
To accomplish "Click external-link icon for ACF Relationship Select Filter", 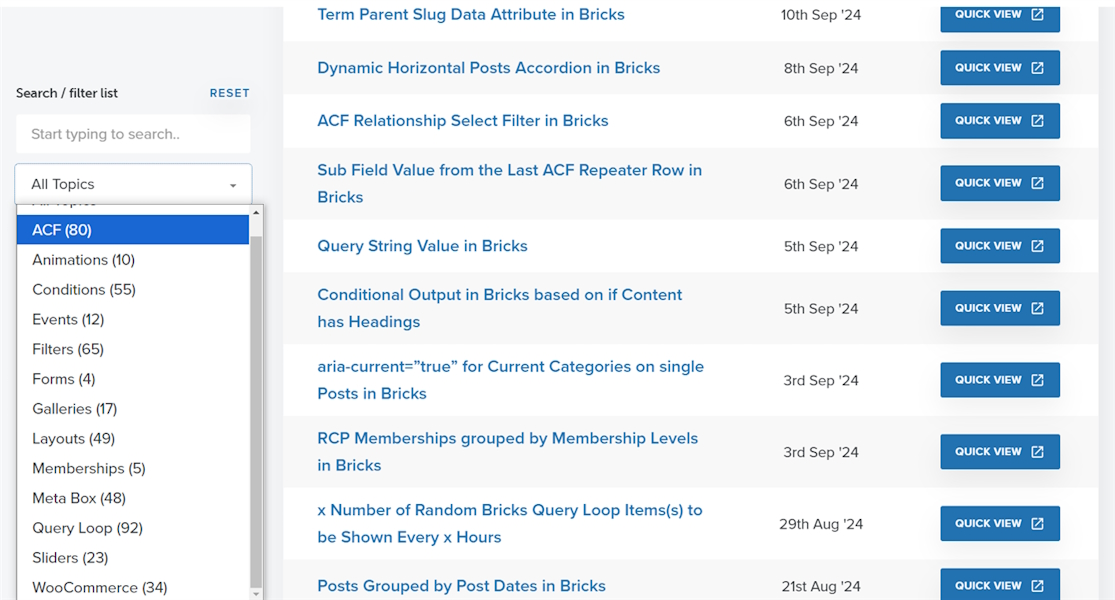I will (x=1037, y=121).
